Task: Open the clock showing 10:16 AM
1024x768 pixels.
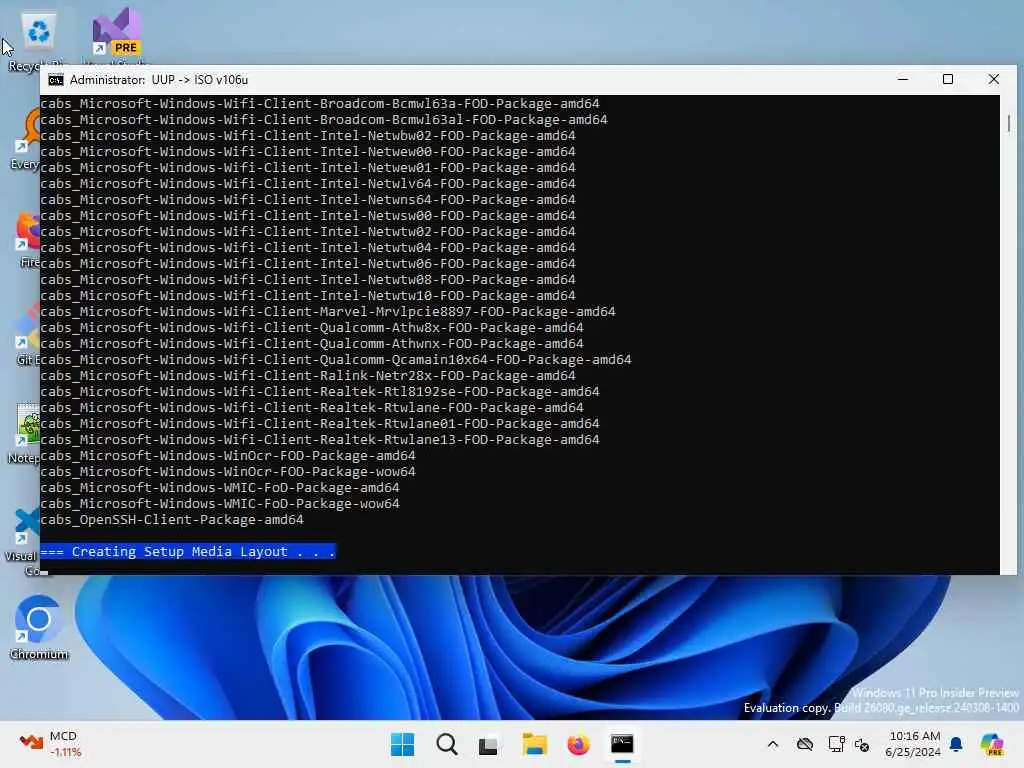Action: (914, 744)
